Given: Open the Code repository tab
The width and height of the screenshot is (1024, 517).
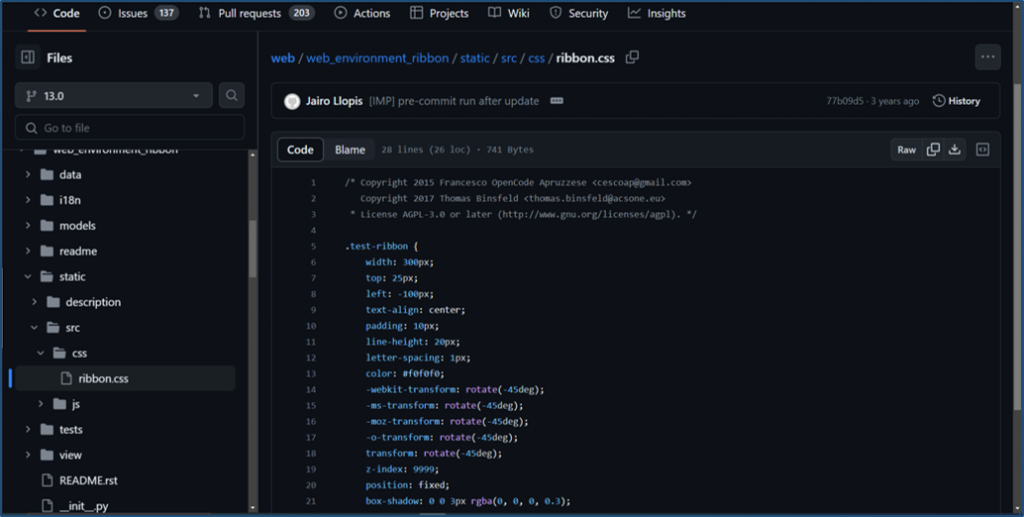Looking at the screenshot, I should [x=57, y=13].
